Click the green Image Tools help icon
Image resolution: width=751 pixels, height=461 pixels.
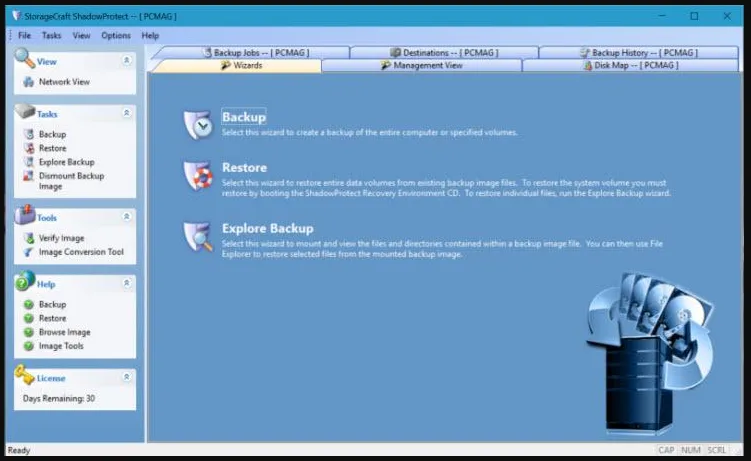(29, 346)
